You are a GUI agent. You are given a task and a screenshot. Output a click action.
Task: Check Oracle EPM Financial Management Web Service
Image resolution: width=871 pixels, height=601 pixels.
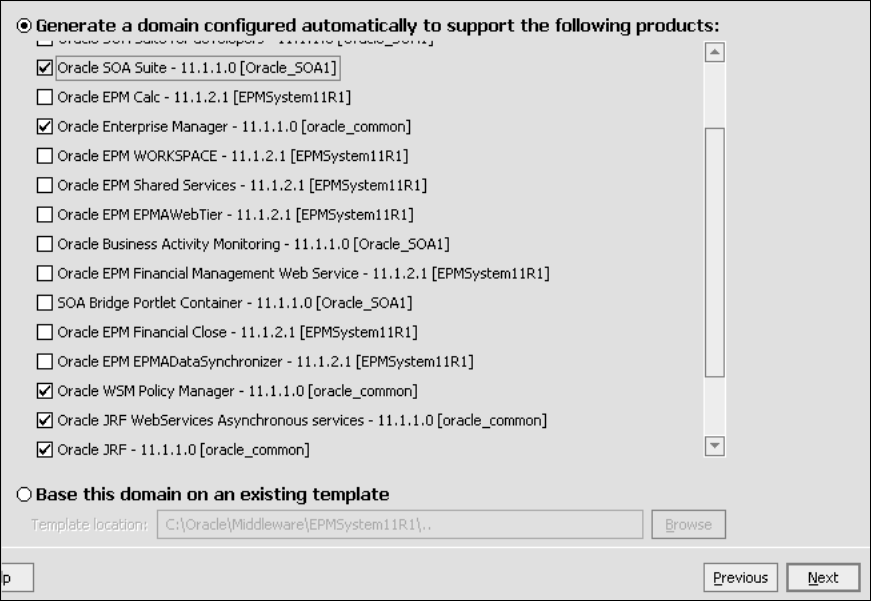point(43,273)
